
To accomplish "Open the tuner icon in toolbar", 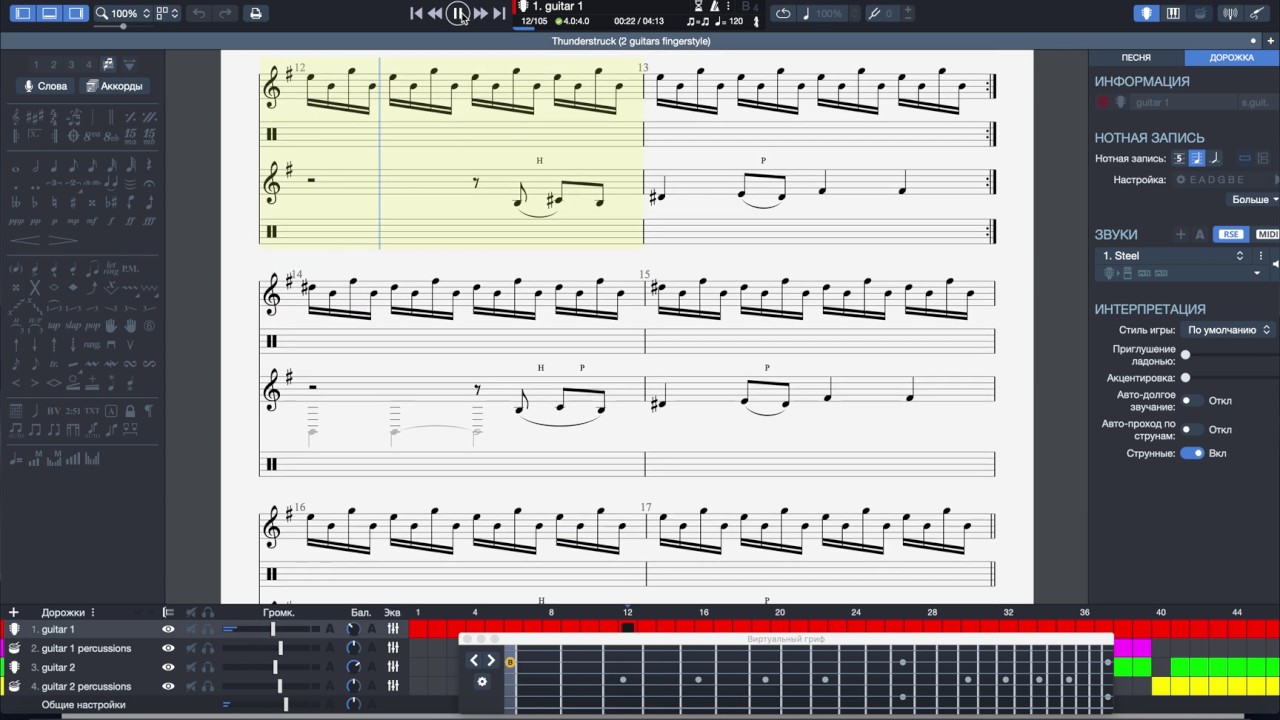I will (1229, 13).
